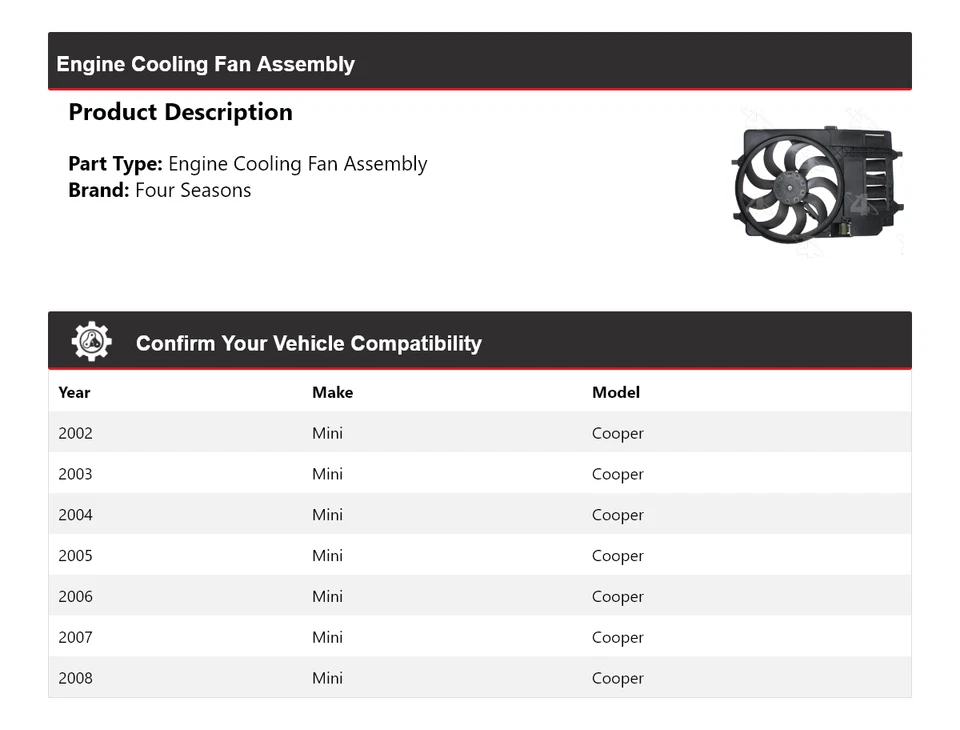Click the Part Type label
The height and width of the screenshot is (730, 960).
coord(115,164)
